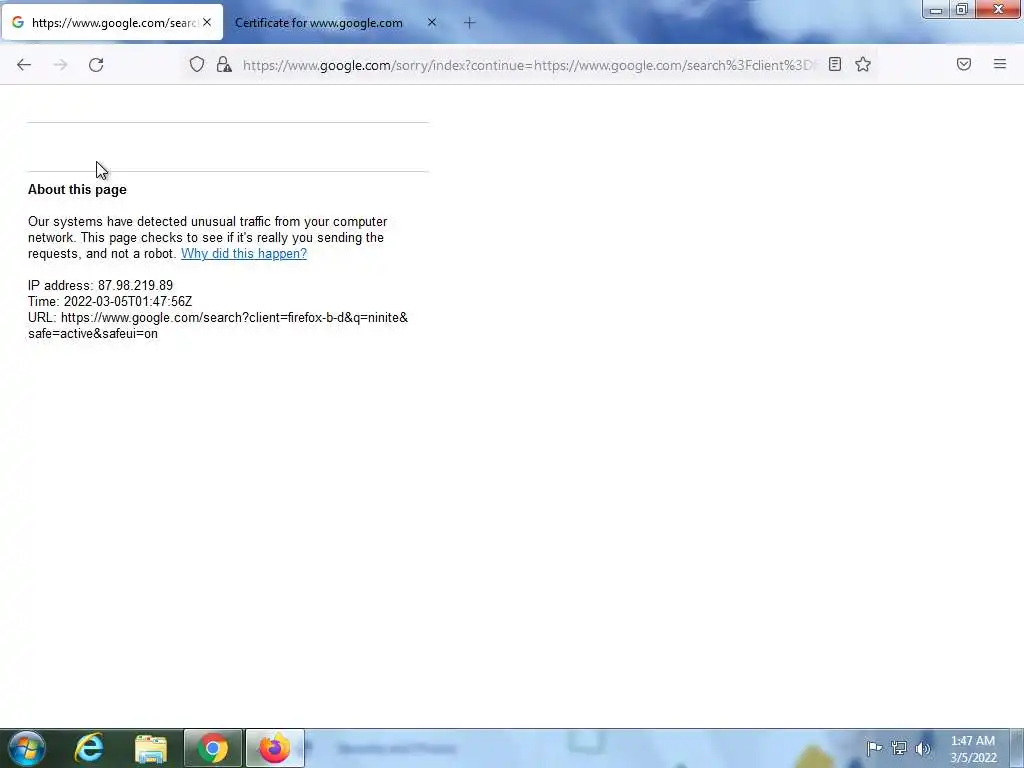
Task: Bookmark this page with the star
Action: 863,64
